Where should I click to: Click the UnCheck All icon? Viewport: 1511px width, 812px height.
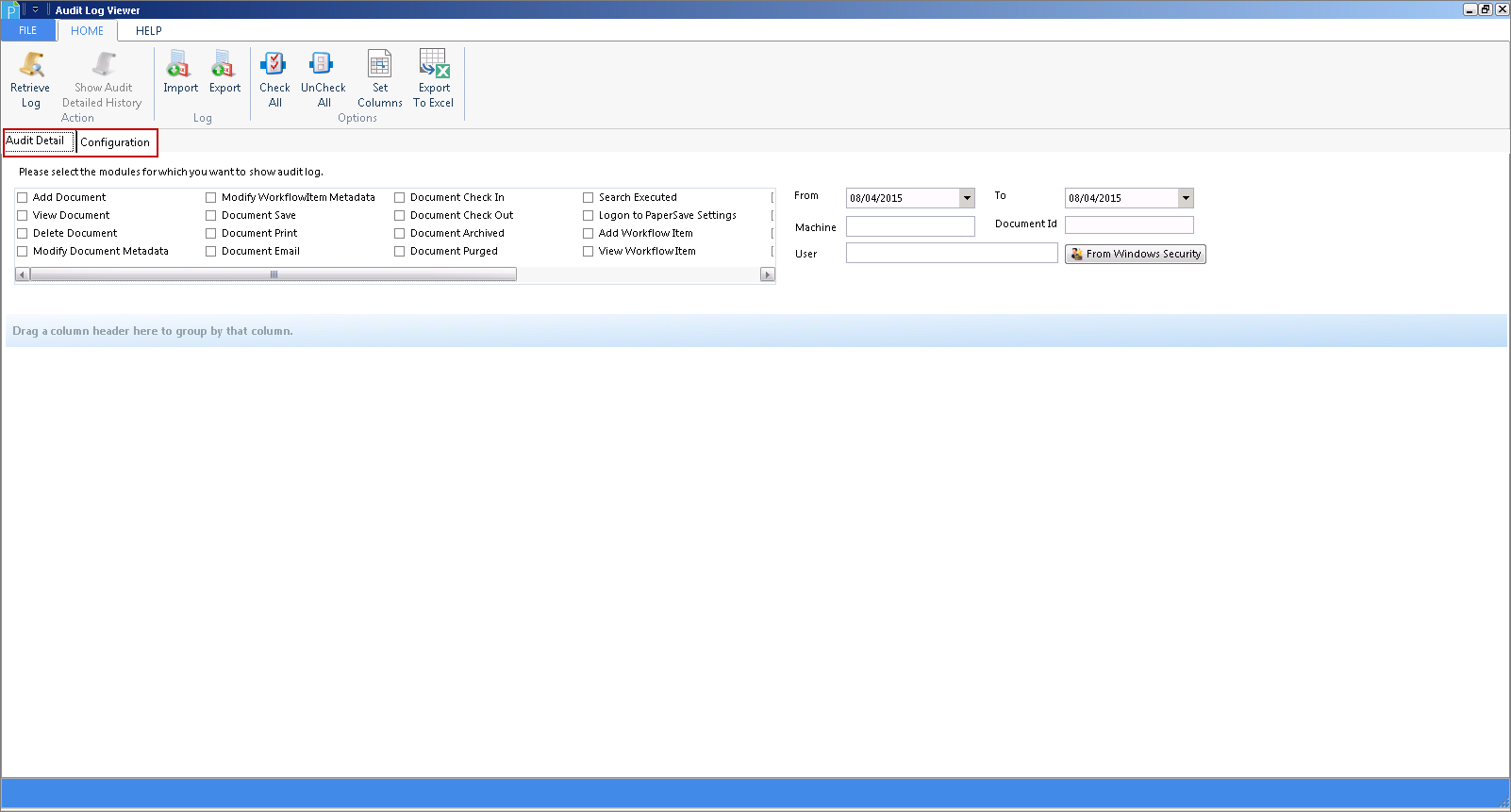322,64
